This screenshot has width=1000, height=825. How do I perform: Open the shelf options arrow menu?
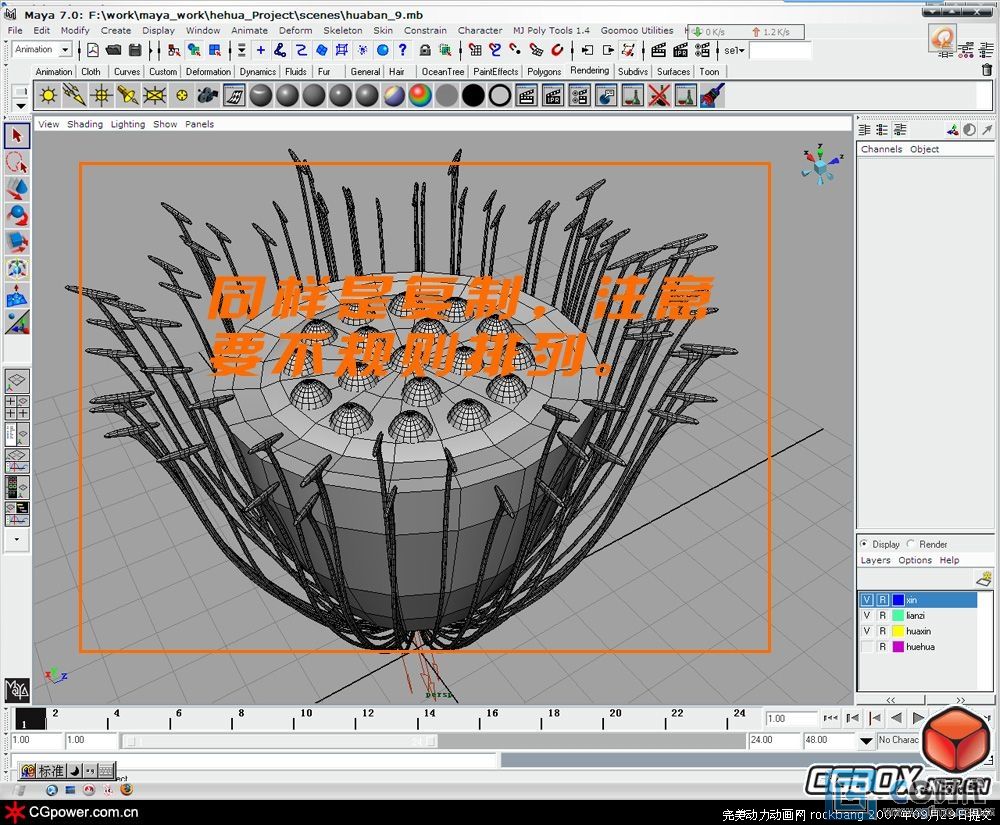click(x=20, y=105)
